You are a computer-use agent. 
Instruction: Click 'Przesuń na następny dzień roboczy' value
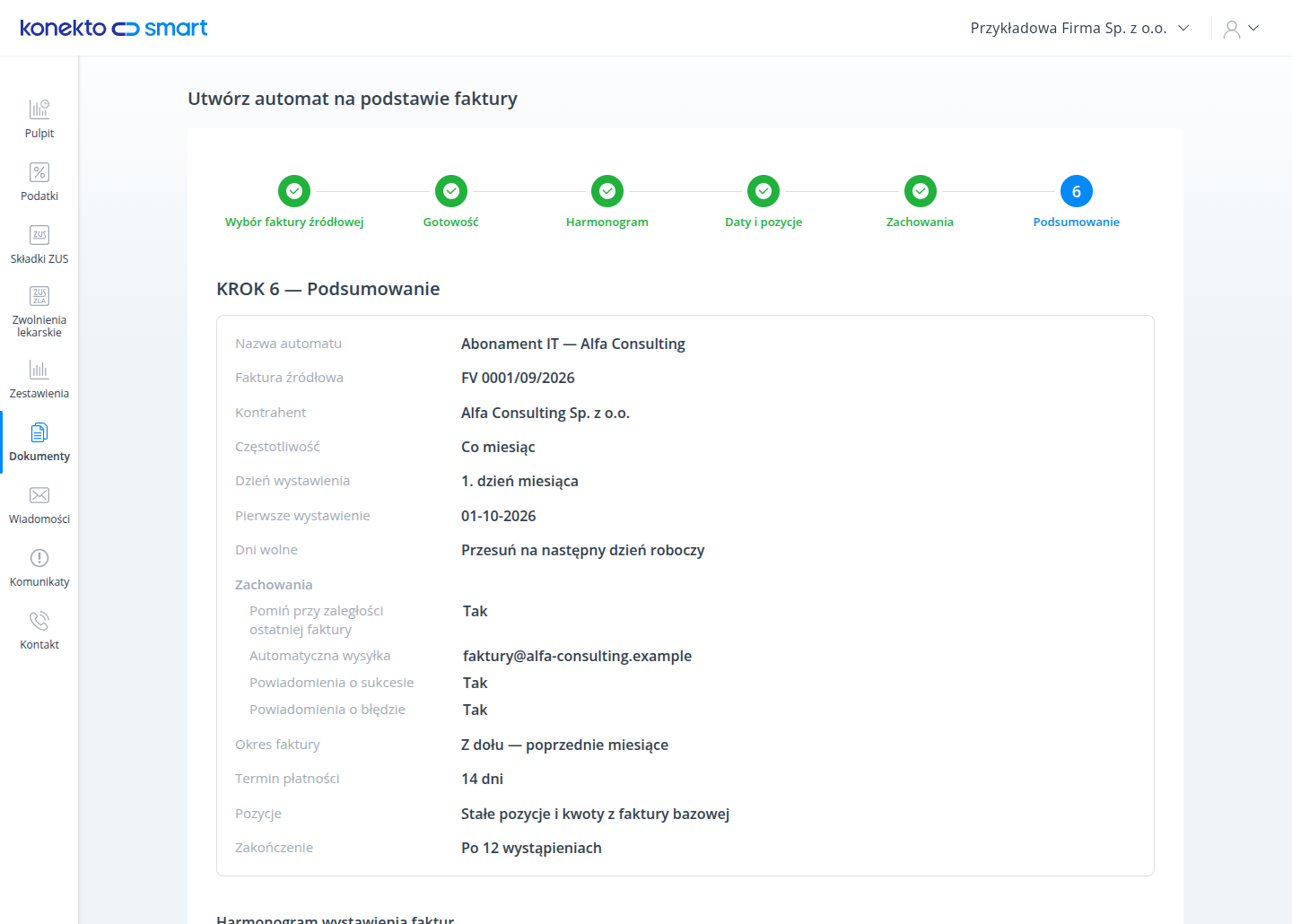tap(583, 550)
